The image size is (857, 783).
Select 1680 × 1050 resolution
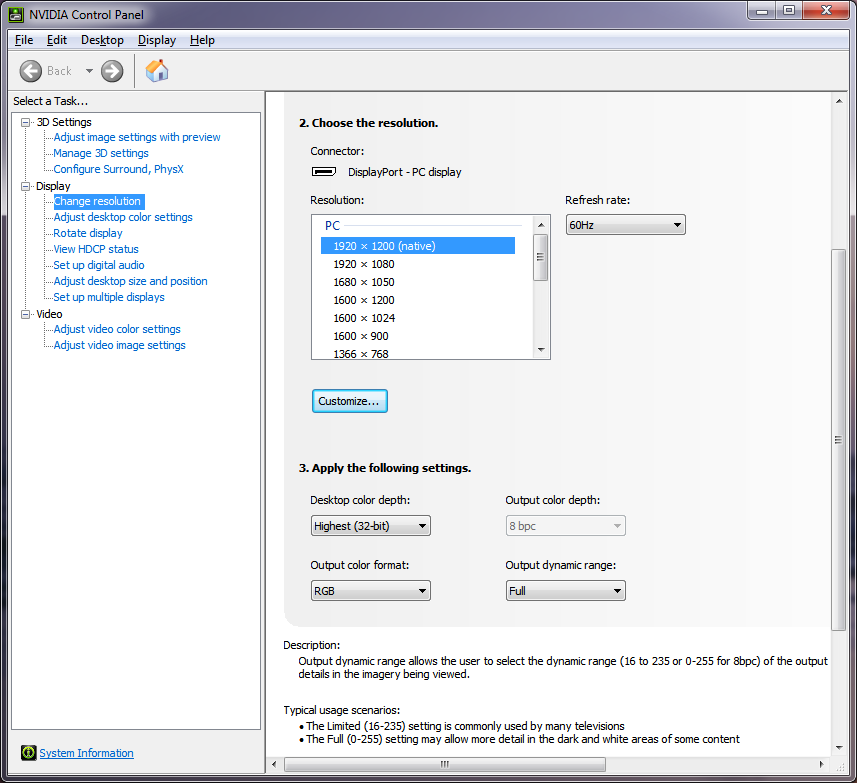364,282
